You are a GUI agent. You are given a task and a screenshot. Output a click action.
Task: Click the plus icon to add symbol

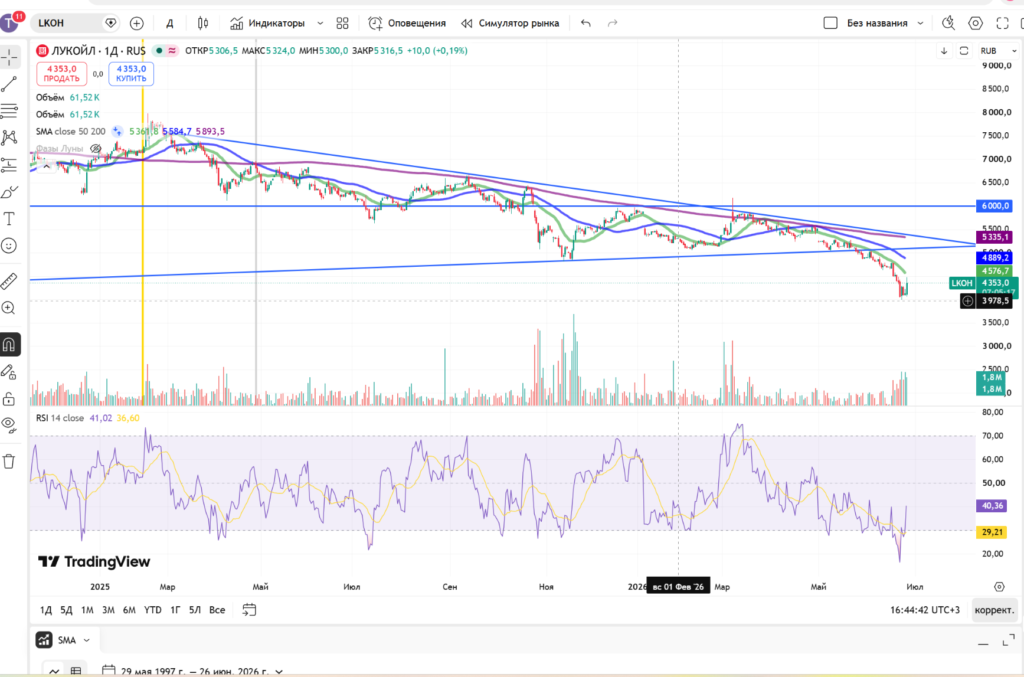pos(136,24)
